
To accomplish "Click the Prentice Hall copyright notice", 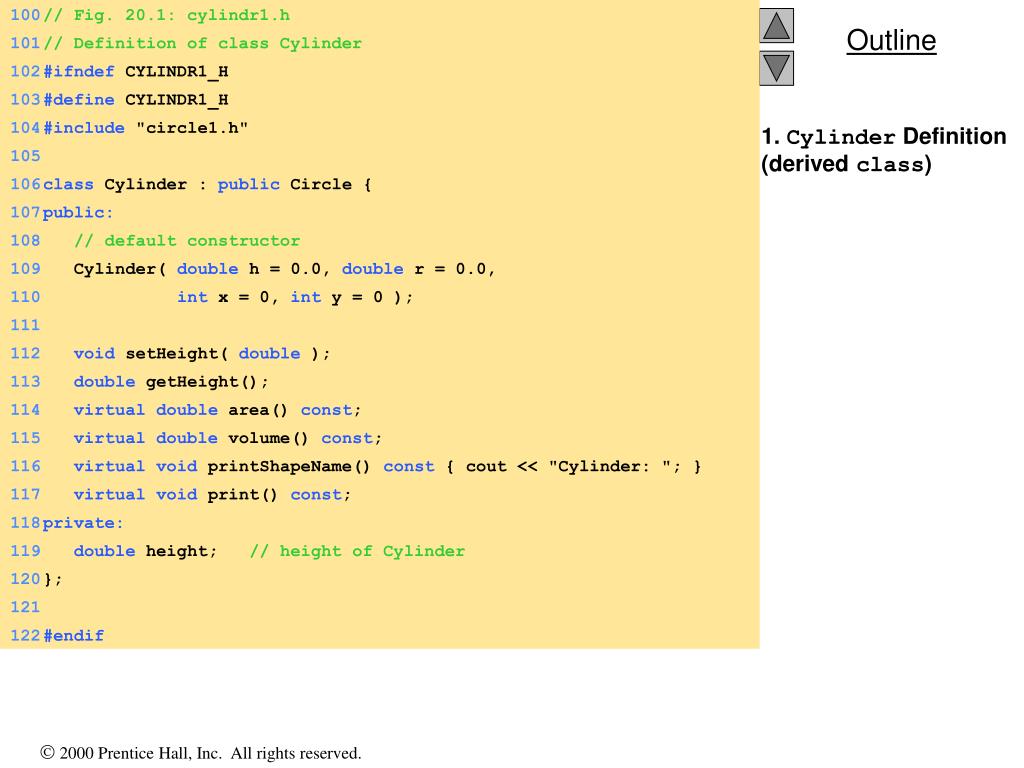I will tap(200, 753).
